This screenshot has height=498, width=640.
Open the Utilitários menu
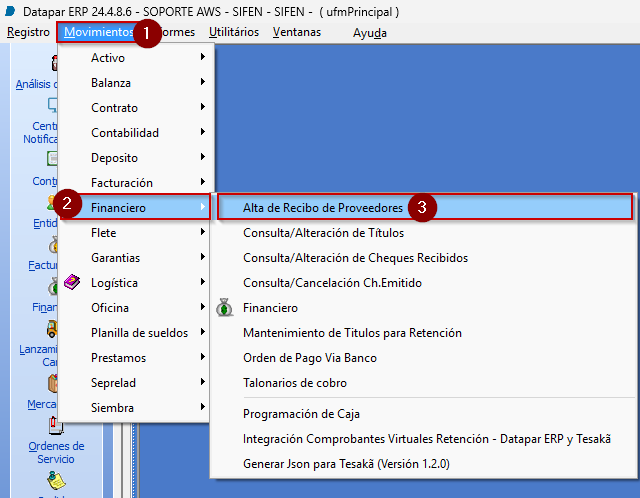click(234, 32)
